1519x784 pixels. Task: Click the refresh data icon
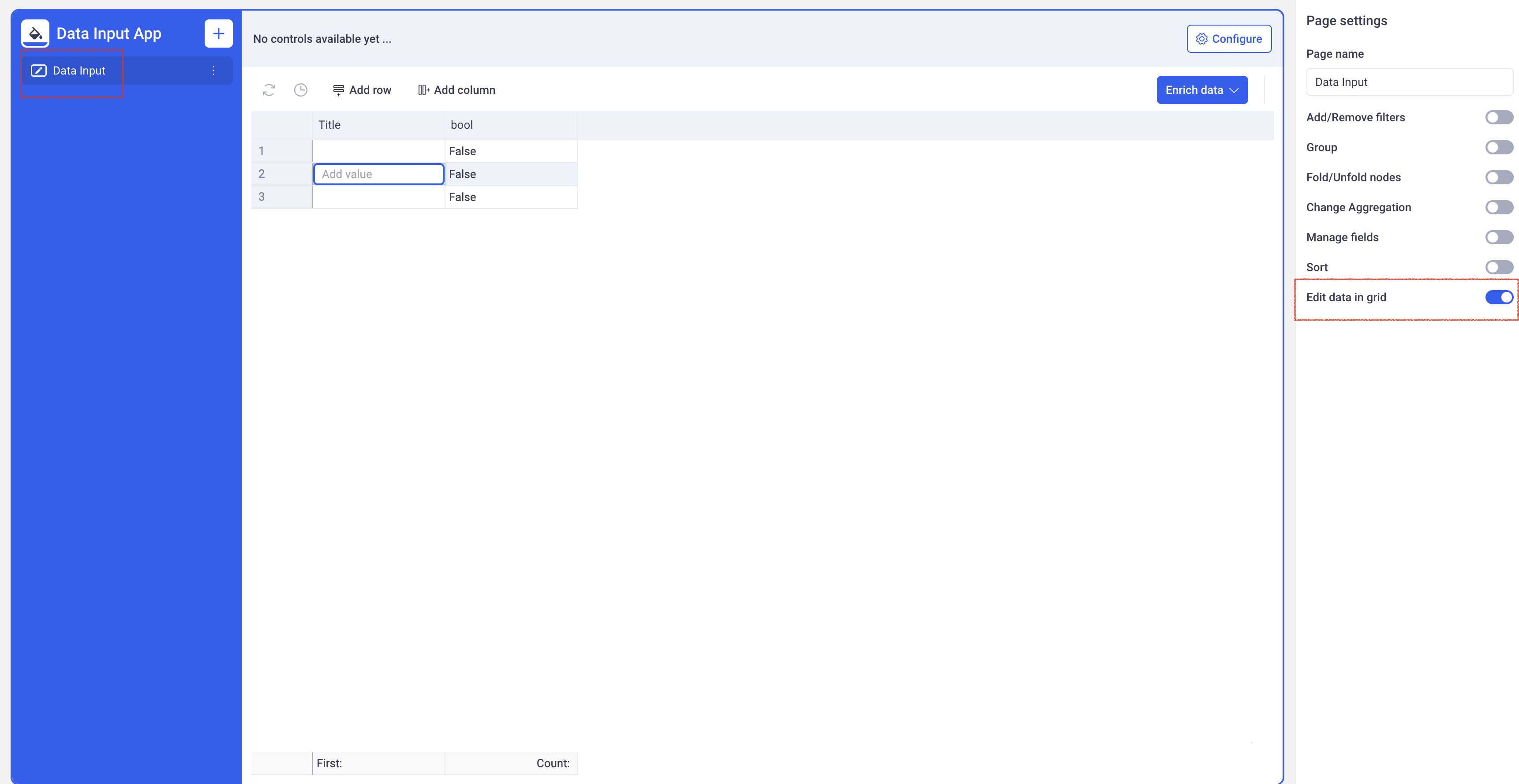(x=269, y=90)
